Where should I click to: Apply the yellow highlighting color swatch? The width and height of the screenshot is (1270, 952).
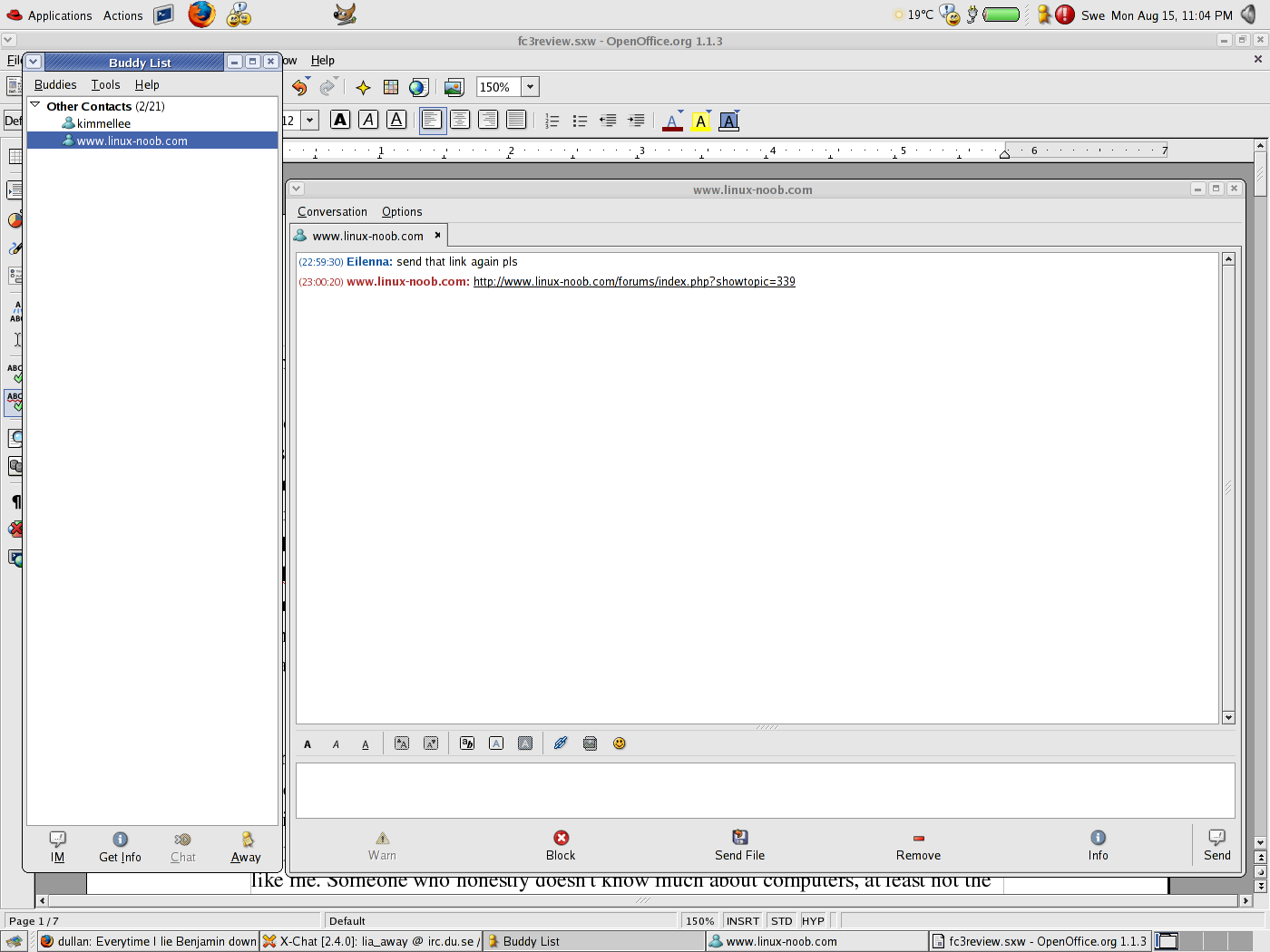tap(700, 121)
